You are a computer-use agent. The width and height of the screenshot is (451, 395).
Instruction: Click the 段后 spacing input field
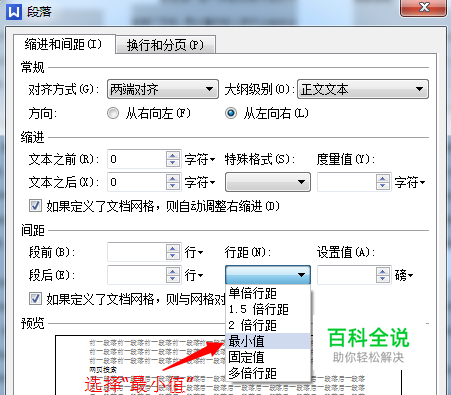point(136,275)
